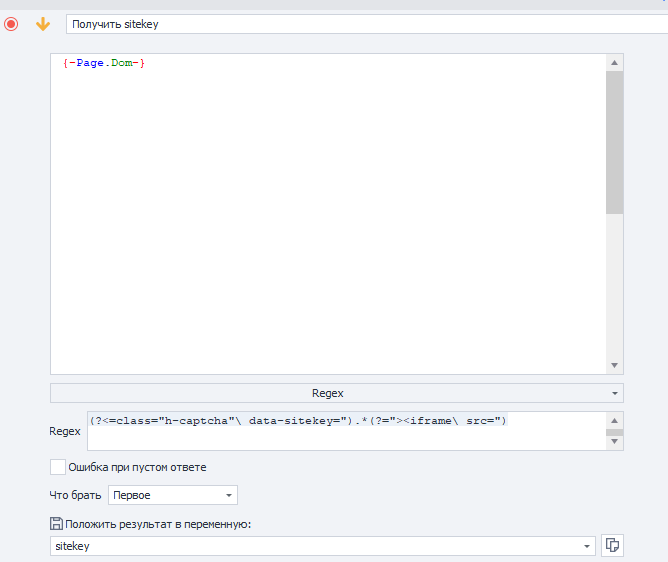This screenshot has height=562, width=668.
Task: Click the Regex field scroll down arrow
Action: (x=614, y=441)
